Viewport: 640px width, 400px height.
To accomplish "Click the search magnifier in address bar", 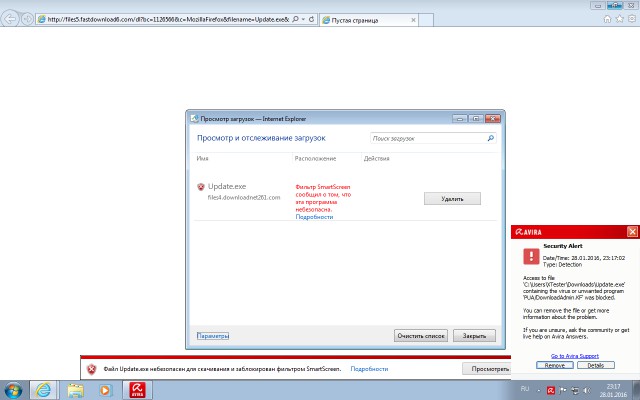I will [296, 19].
